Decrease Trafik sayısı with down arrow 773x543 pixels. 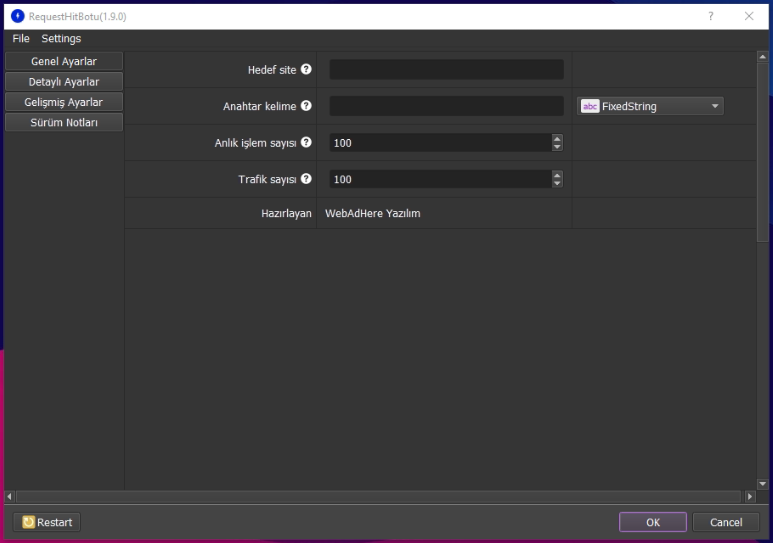[557, 184]
